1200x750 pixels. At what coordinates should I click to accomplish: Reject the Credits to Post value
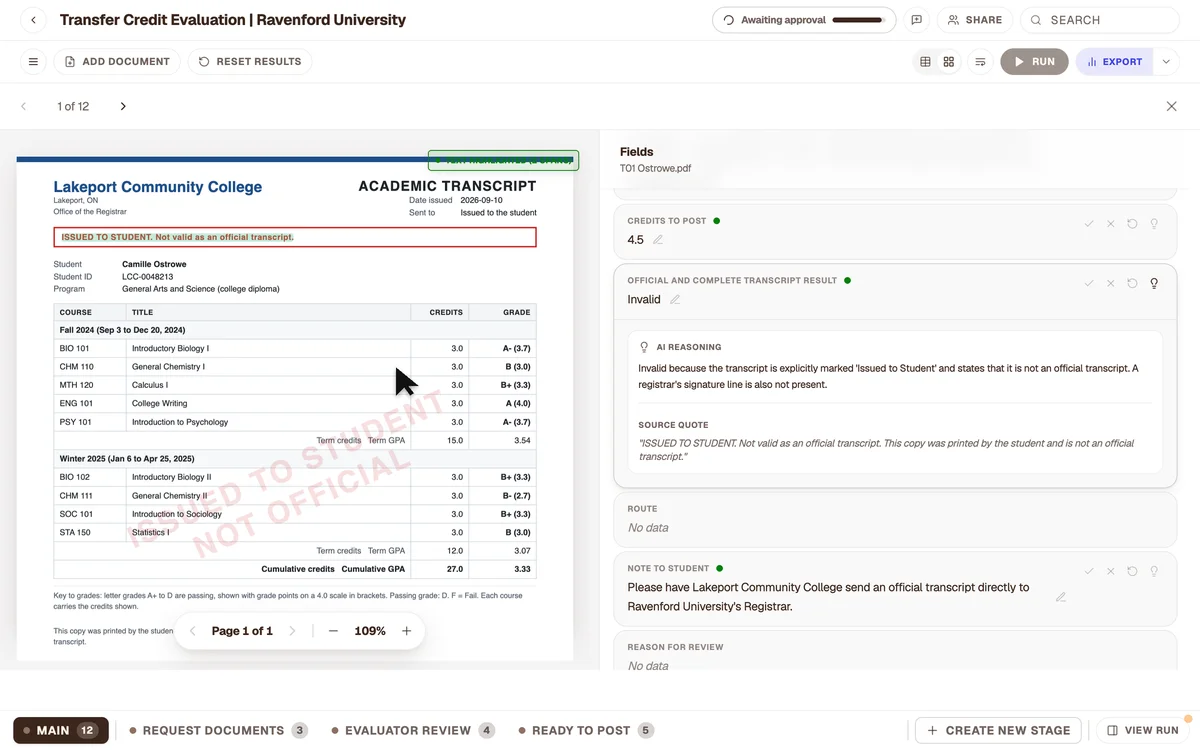[1110, 224]
